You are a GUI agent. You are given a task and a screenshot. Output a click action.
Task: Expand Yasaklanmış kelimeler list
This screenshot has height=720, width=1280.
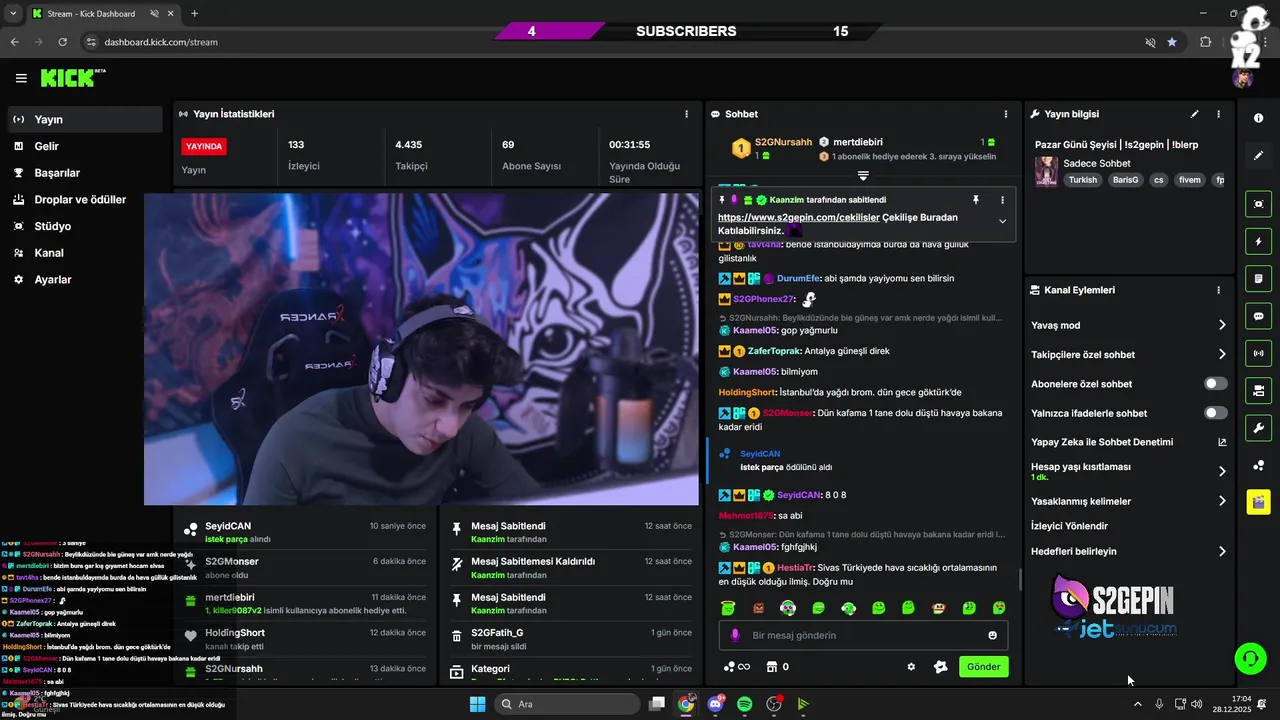[1128, 501]
